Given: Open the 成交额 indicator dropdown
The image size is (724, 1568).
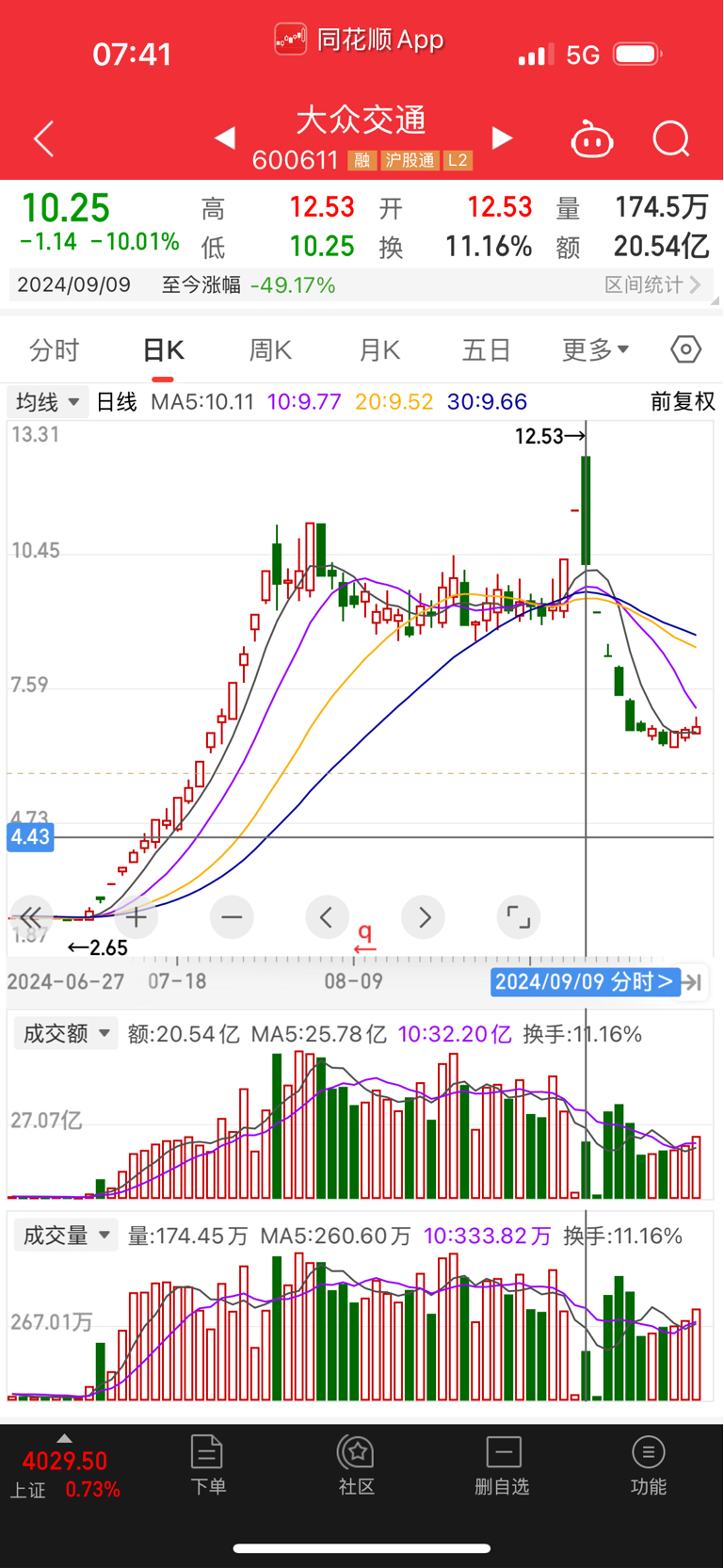Looking at the screenshot, I should 65,1033.
